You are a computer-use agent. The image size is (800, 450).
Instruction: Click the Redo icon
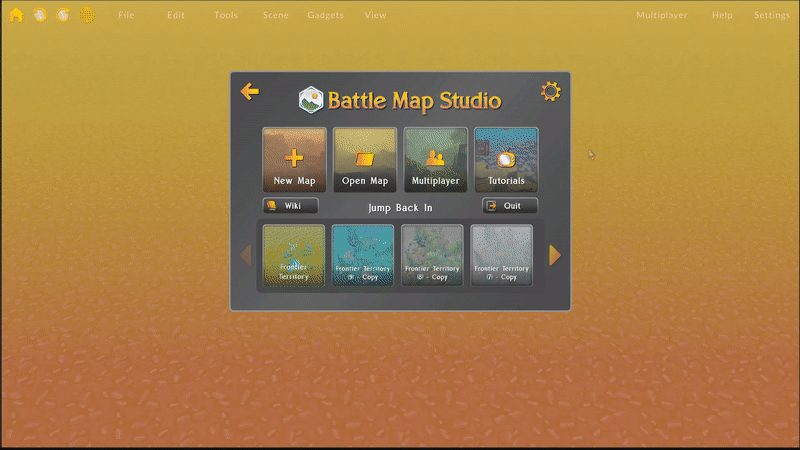[63, 15]
